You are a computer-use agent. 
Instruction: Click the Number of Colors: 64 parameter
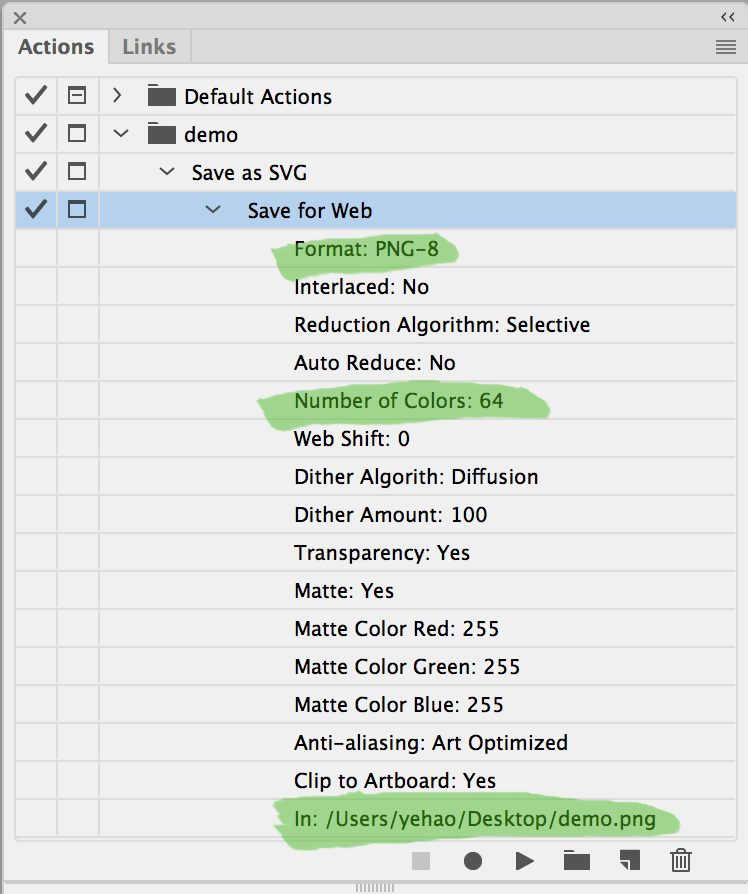pos(398,401)
